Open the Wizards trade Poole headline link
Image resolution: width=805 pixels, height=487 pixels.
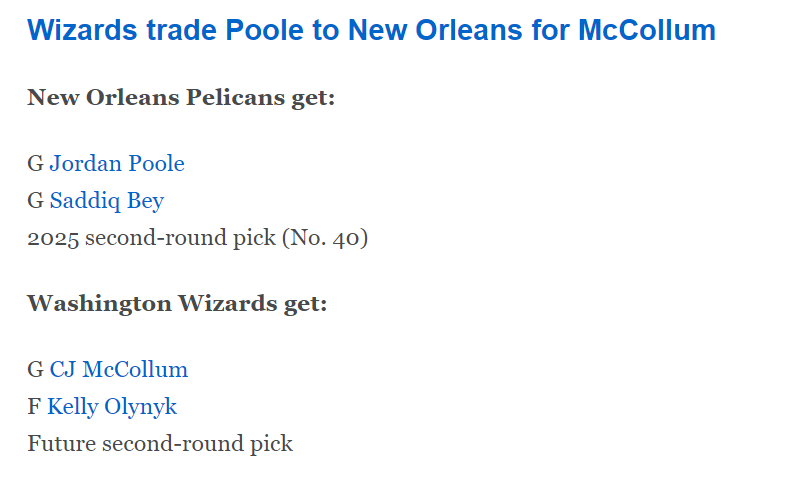[x=371, y=30]
